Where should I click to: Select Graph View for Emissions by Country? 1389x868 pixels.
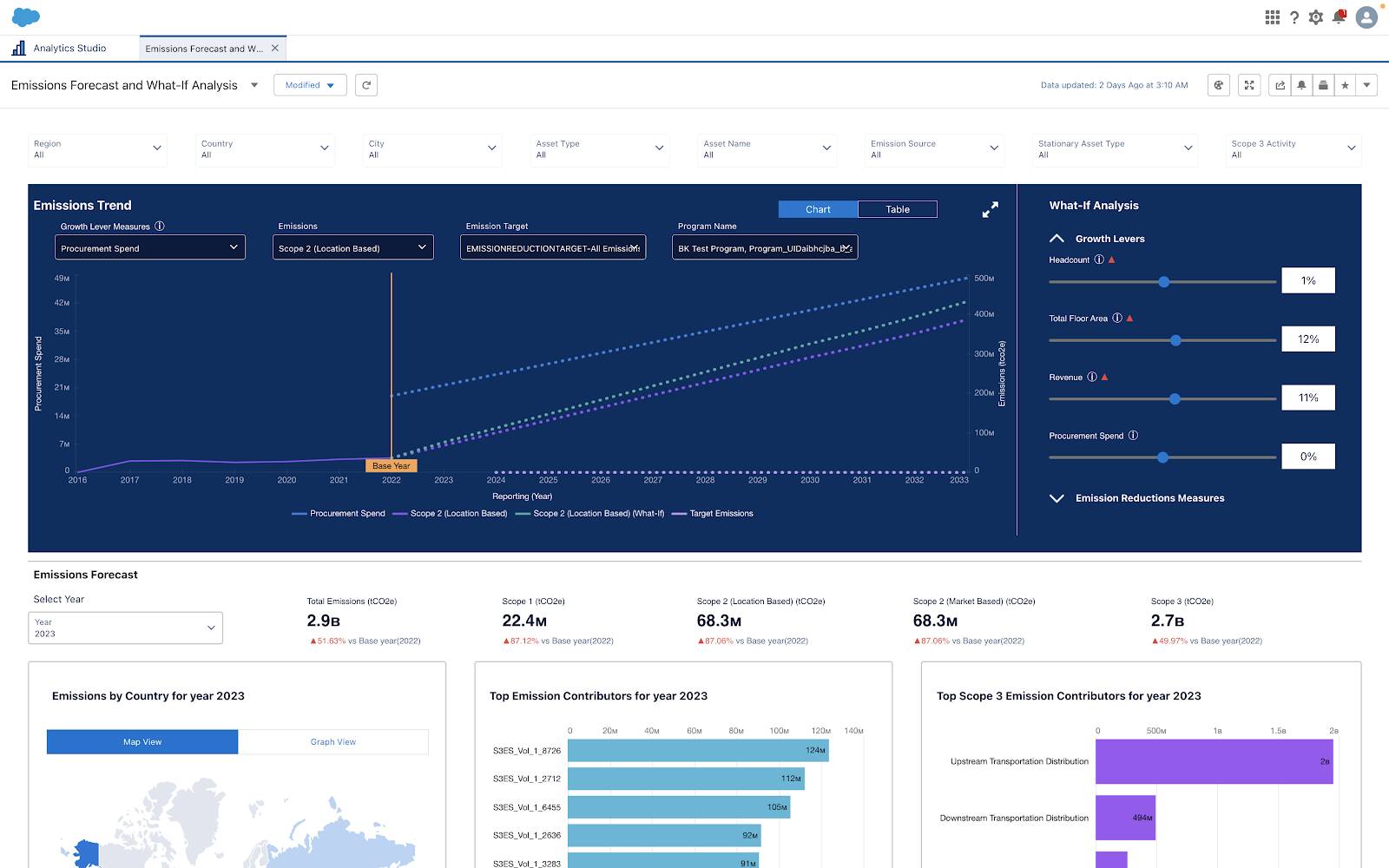[333, 741]
